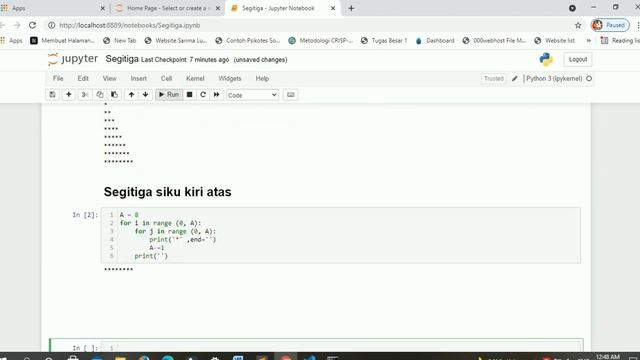Move selected cell down arrow
This screenshot has height=360, width=640.
point(145,95)
